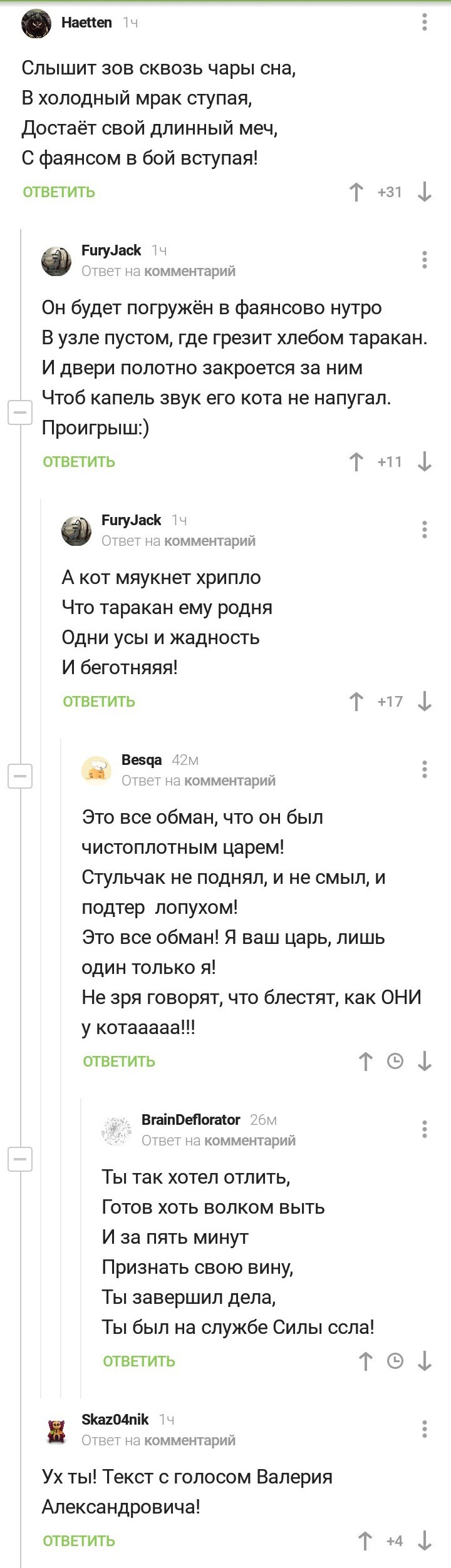The width and height of the screenshot is (451, 1568).
Task: Open options menu for BrainDeflorator's comment
Action: (425, 1129)
